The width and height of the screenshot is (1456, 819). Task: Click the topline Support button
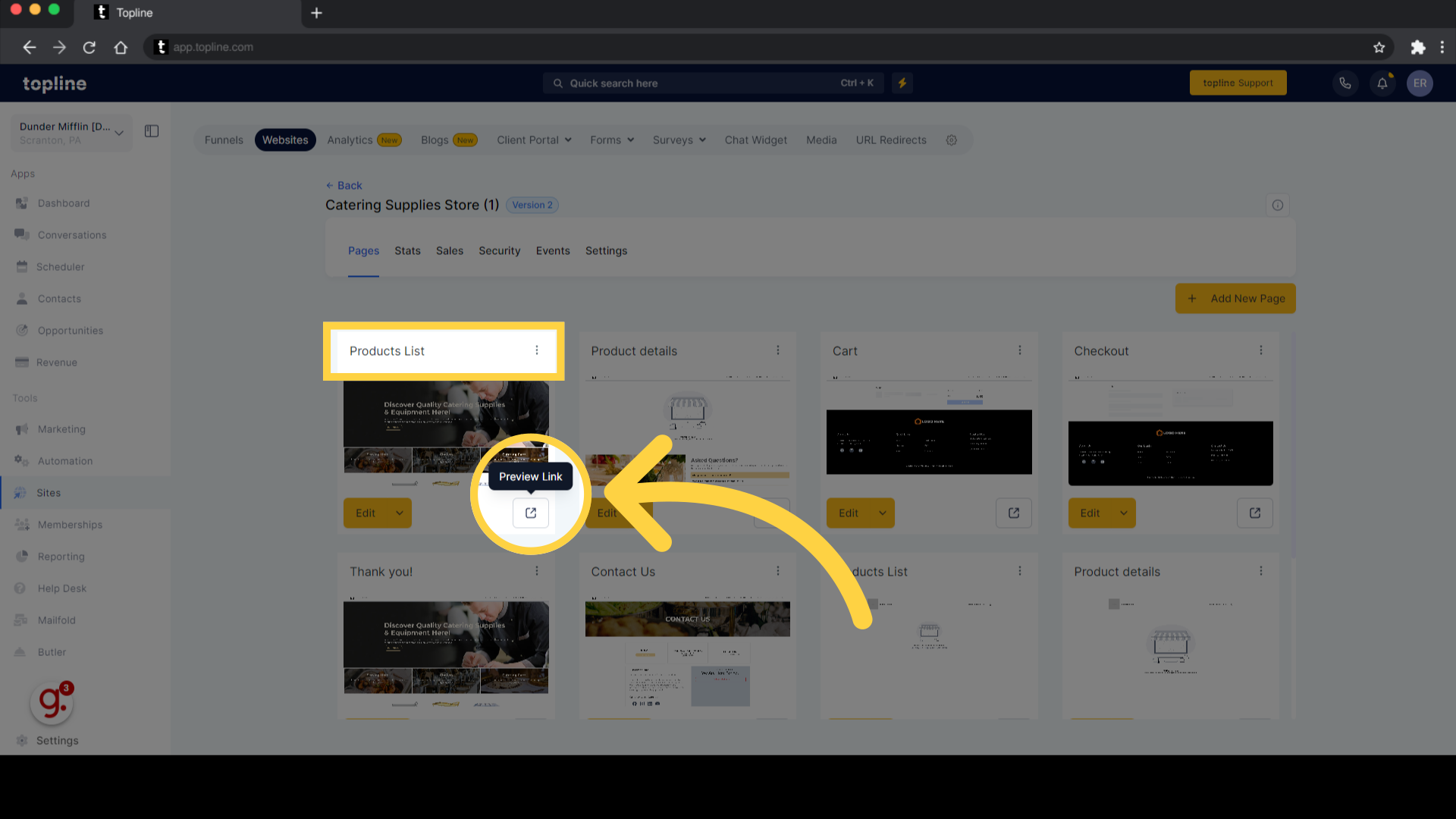1238,82
